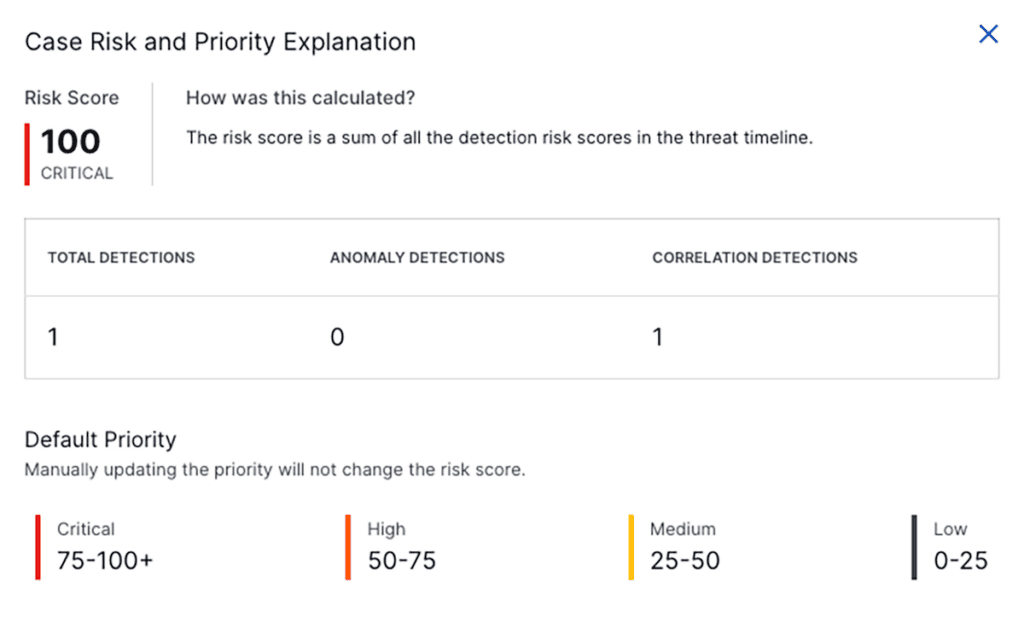1024x622 pixels.
Task: Click the correlation detections value 1
Action: (x=657, y=337)
